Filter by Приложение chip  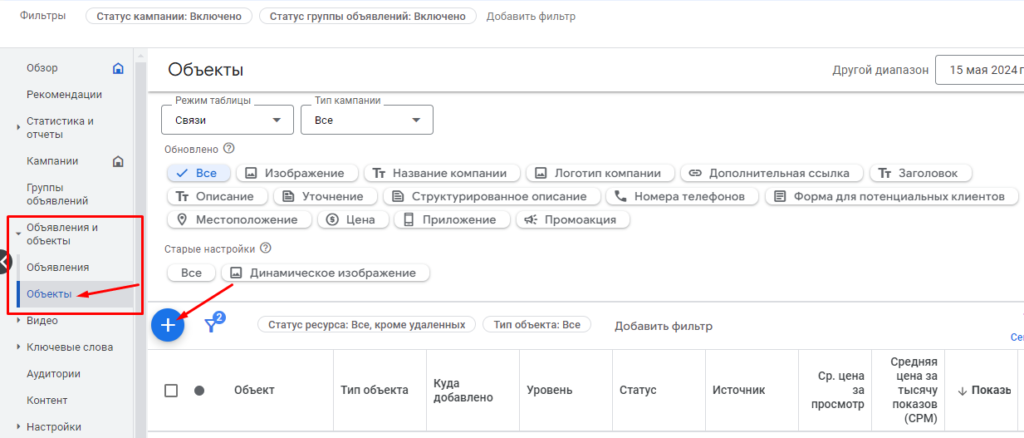pos(452,220)
